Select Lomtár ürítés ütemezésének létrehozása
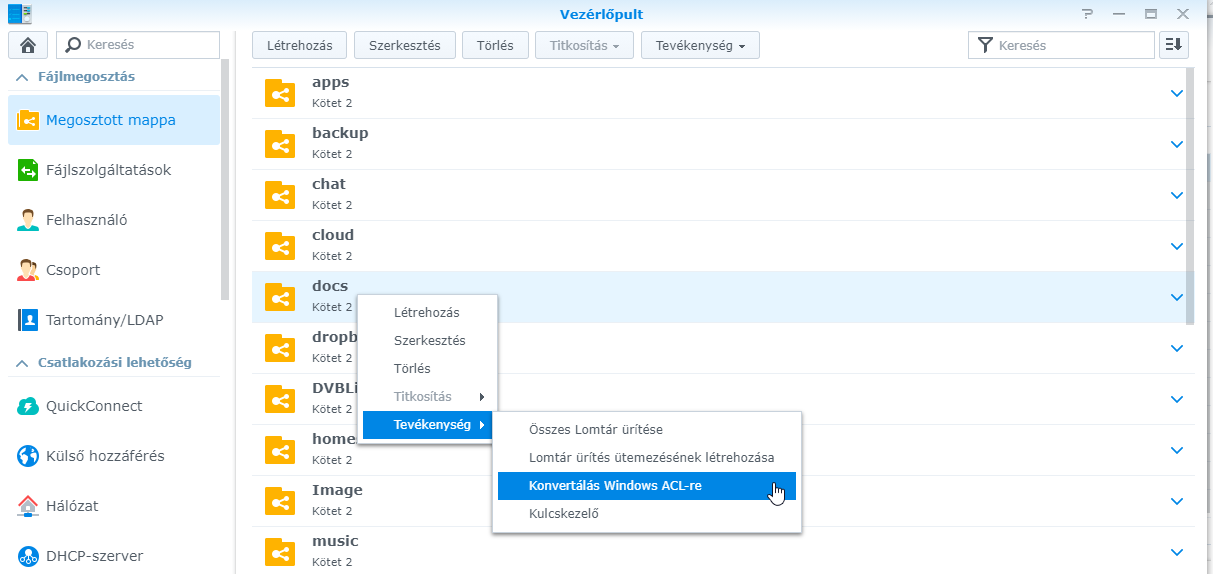Image resolution: width=1213 pixels, height=587 pixels. tap(647, 458)
